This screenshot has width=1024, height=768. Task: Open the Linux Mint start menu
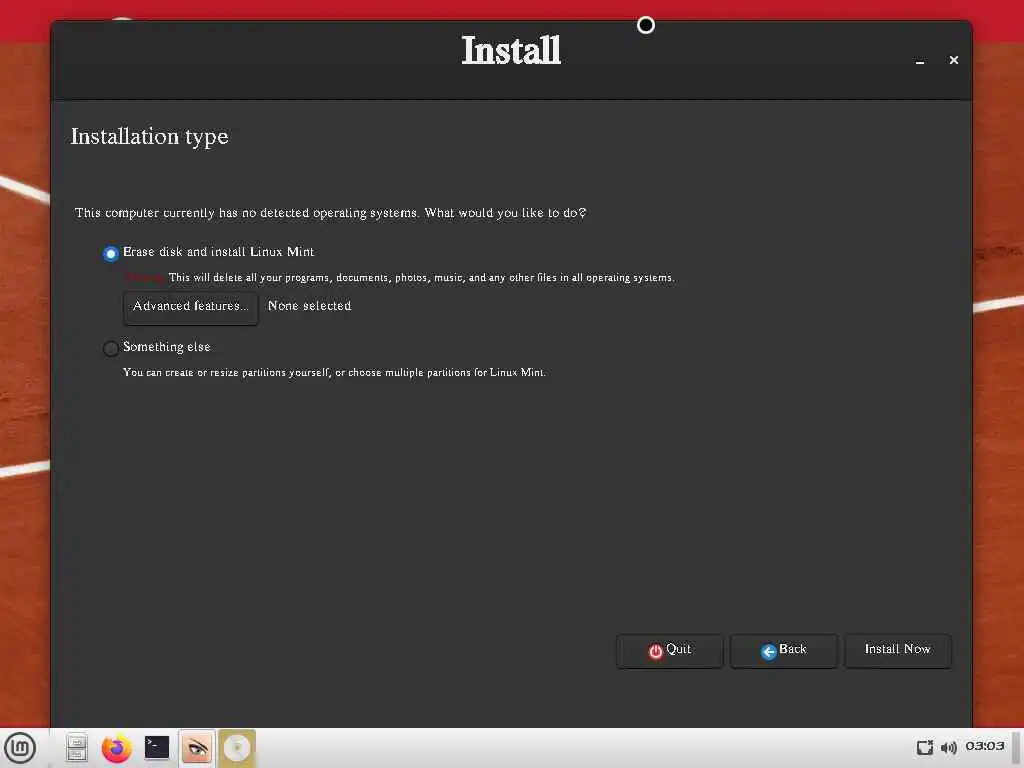20,748
